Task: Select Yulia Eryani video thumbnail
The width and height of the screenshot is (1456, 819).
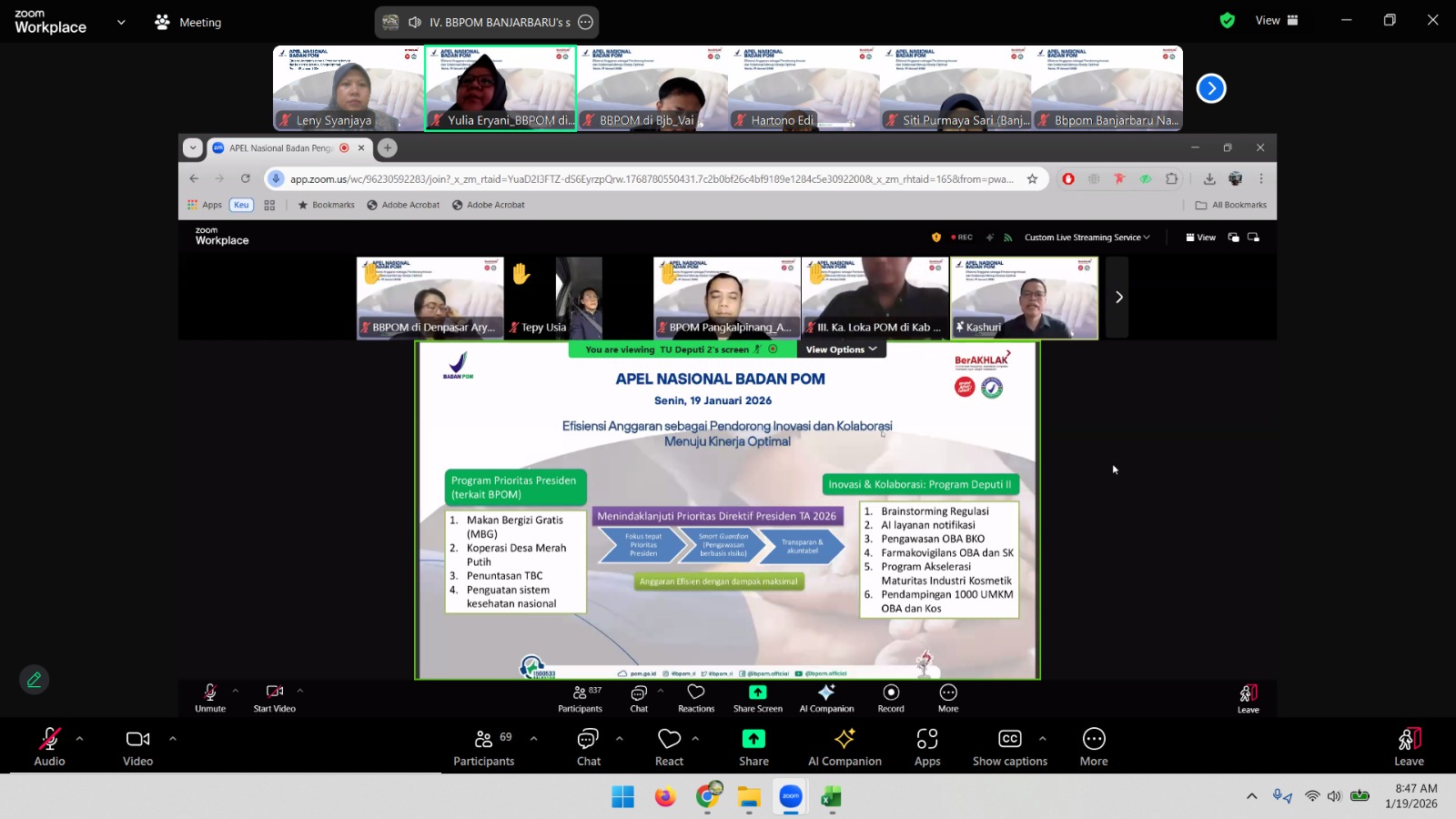Action: [500, 88]
